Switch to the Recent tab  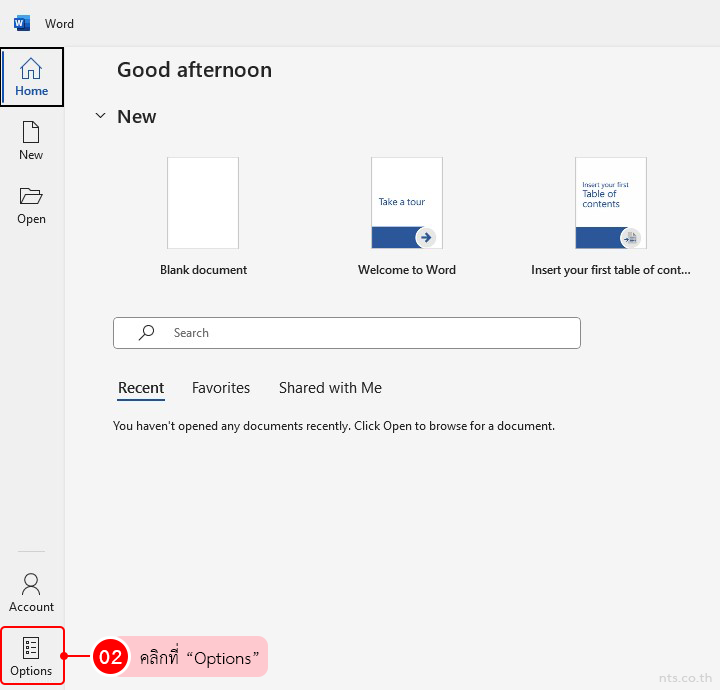[x=141, y=388]
